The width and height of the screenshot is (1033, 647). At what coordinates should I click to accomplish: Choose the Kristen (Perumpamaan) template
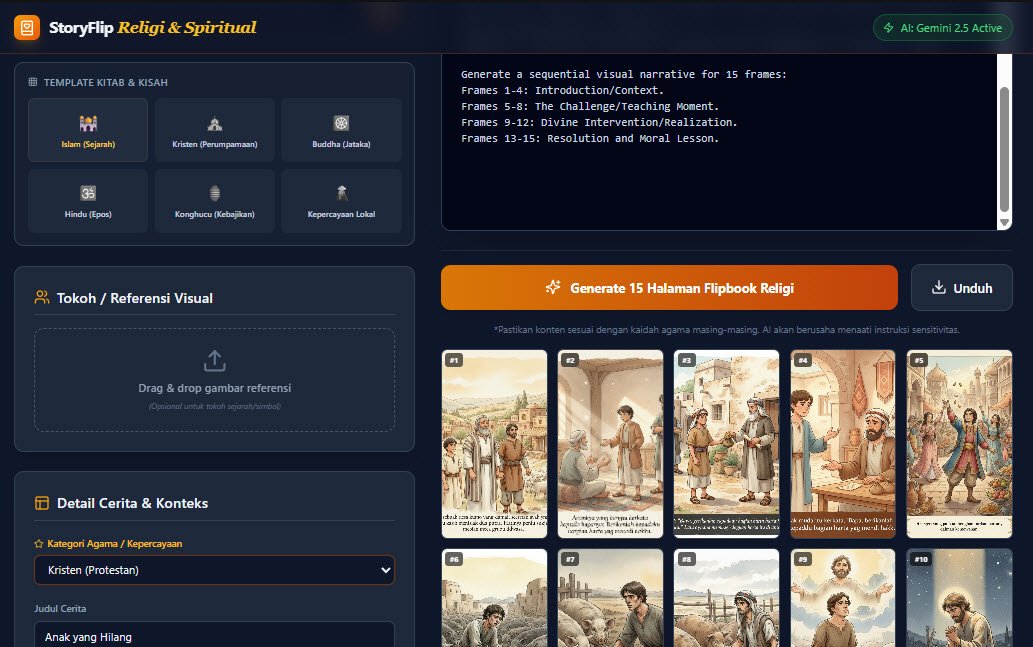(x=215, y=130)
